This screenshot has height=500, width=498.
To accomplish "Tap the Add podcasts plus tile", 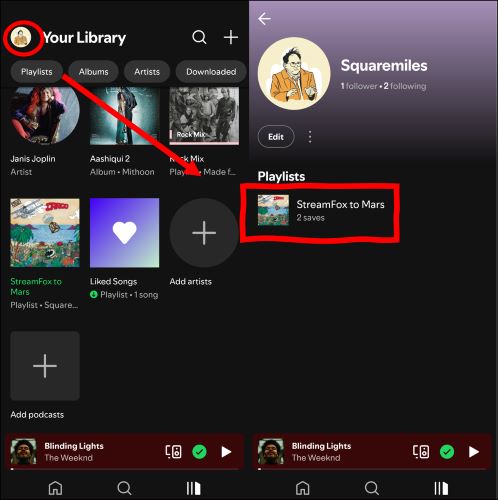I will [x=45, y=366].
